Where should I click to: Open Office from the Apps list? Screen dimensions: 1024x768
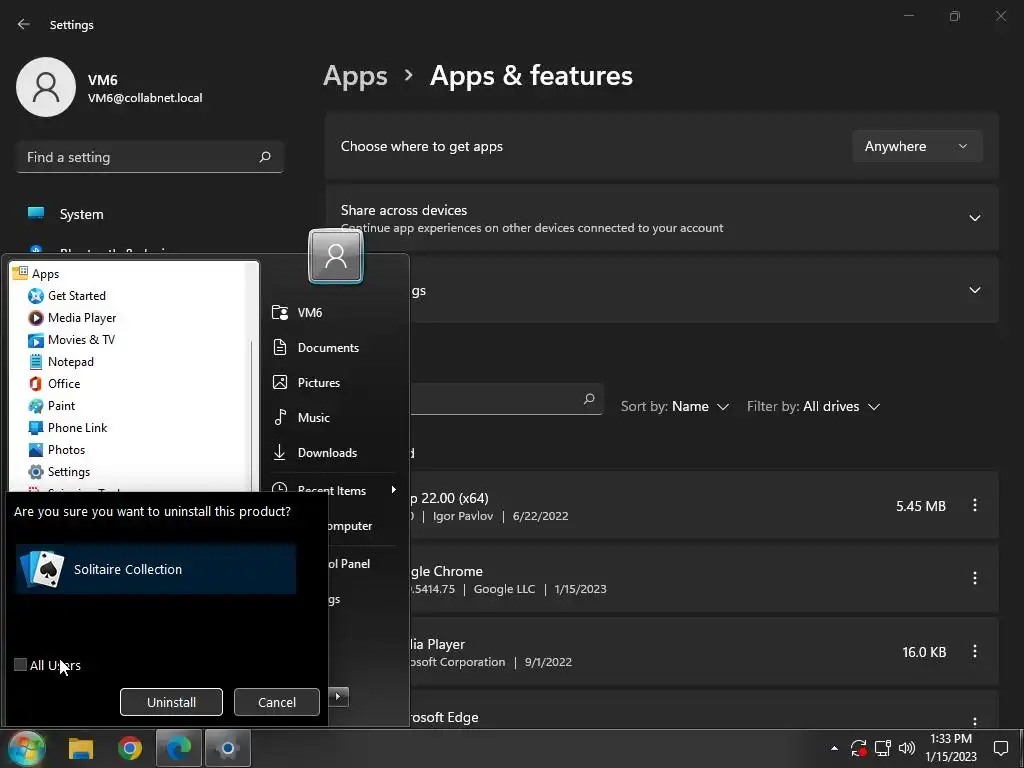pyautogui.click(x=64, y=384)
